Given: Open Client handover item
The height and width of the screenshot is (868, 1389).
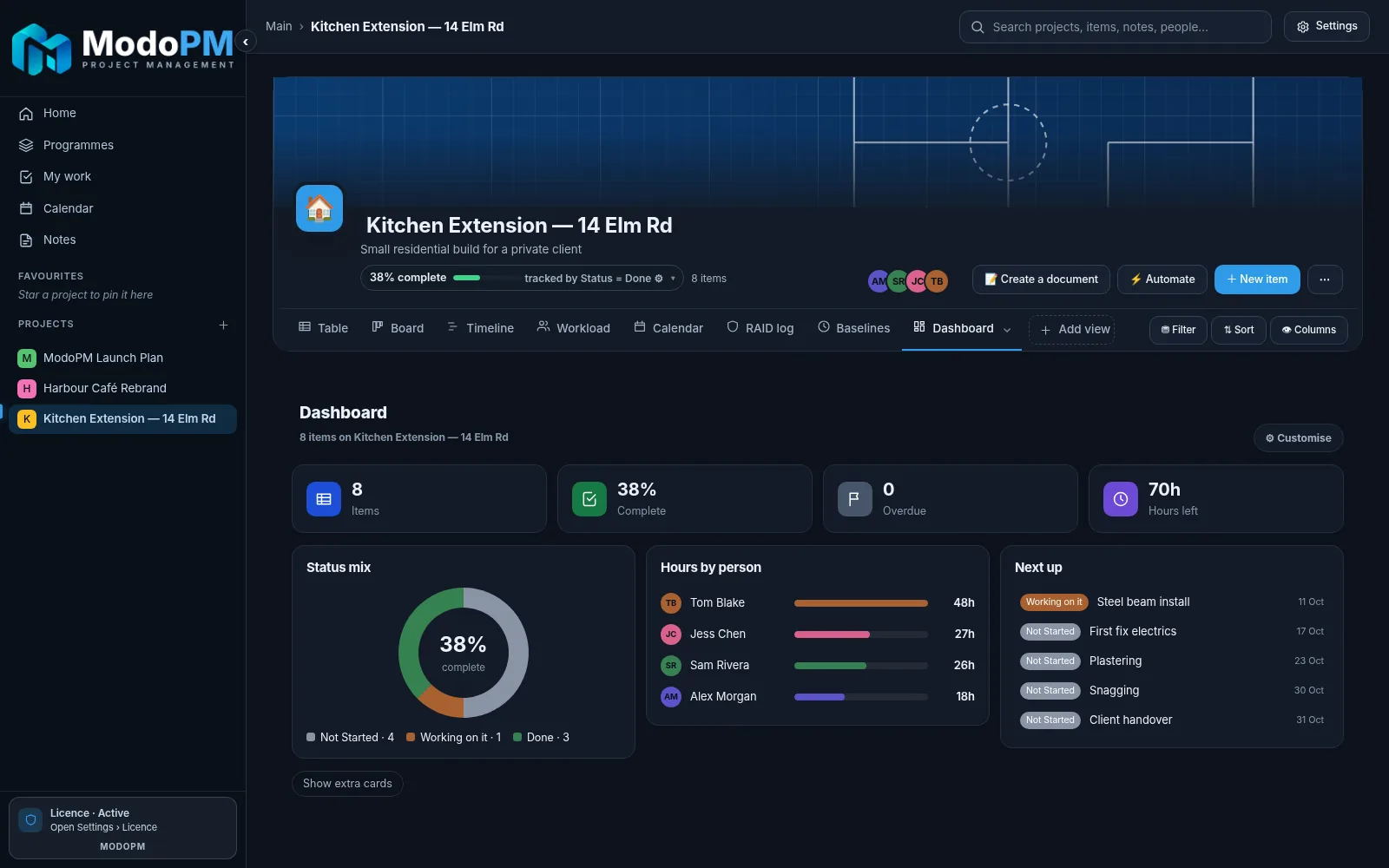Looking at the screenshot, I should (x=1172, y=720).
